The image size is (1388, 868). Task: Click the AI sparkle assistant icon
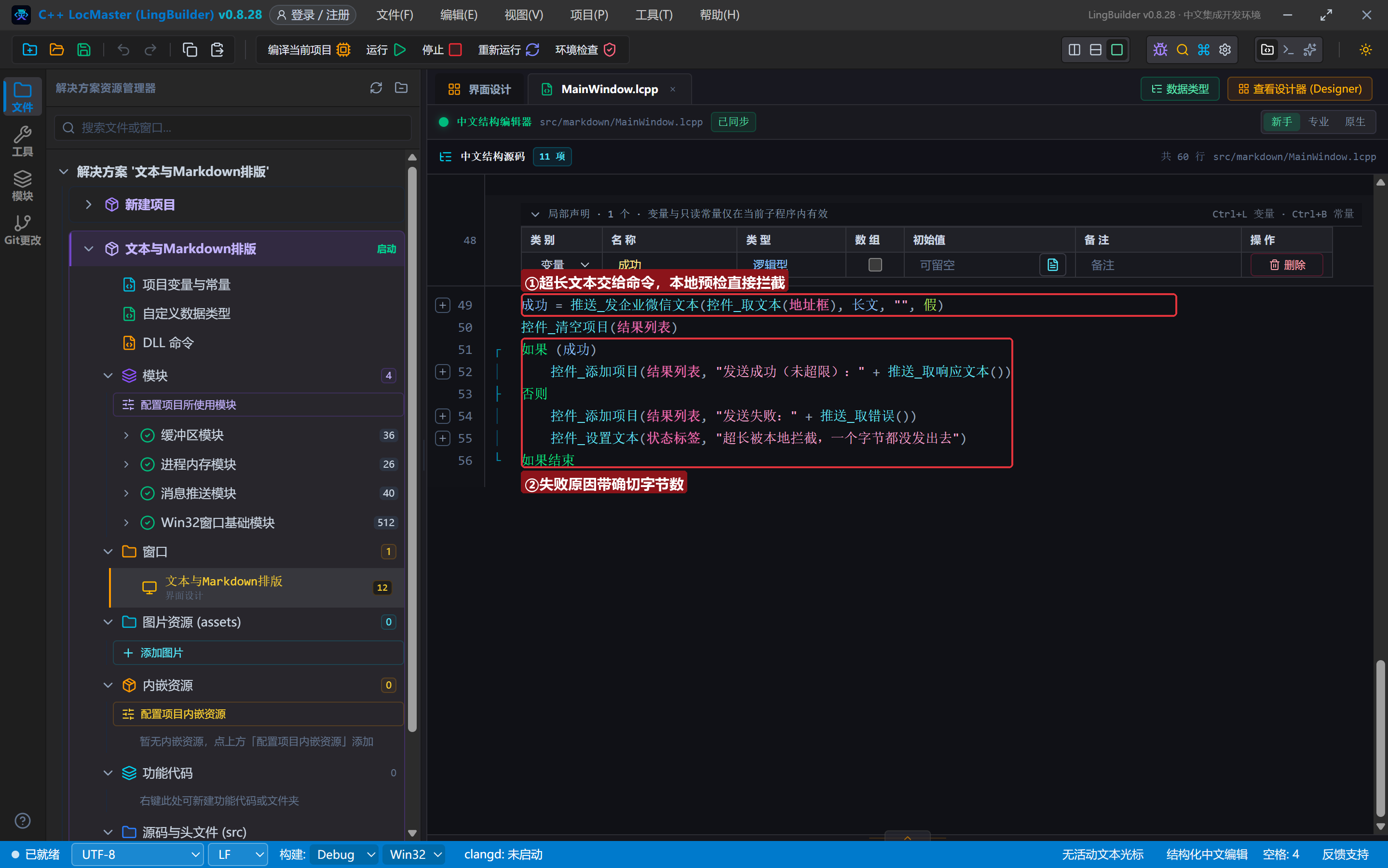(x=1310, y=50)
